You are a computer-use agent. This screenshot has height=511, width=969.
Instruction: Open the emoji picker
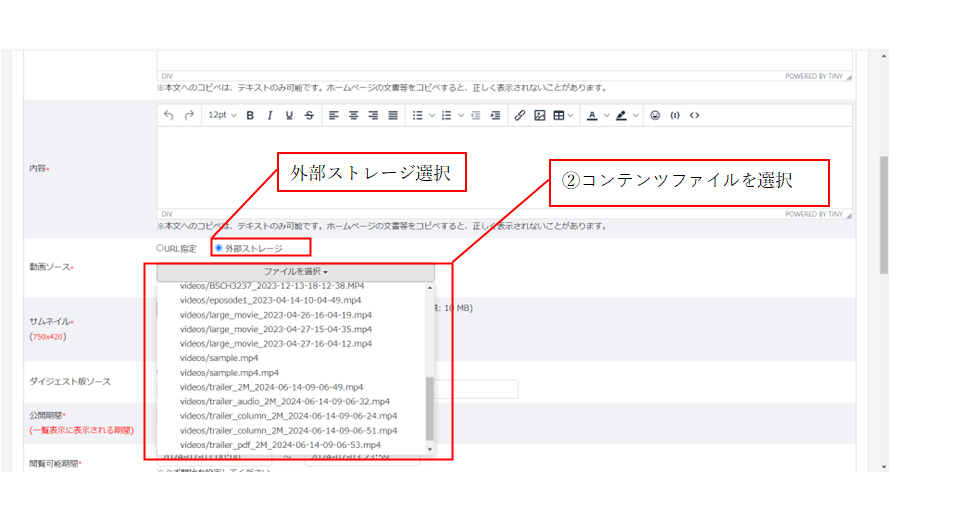click(x=655, y=116)
